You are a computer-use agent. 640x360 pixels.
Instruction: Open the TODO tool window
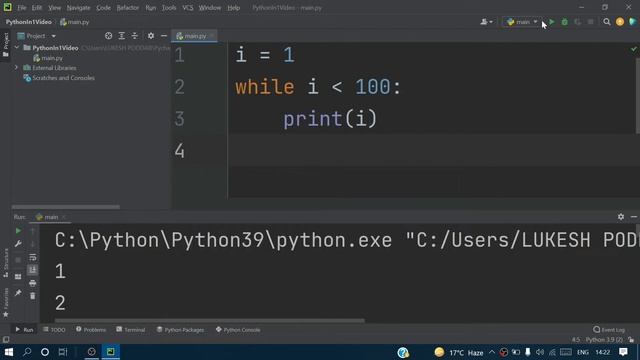pyautogui.click(x=54, y=329)
